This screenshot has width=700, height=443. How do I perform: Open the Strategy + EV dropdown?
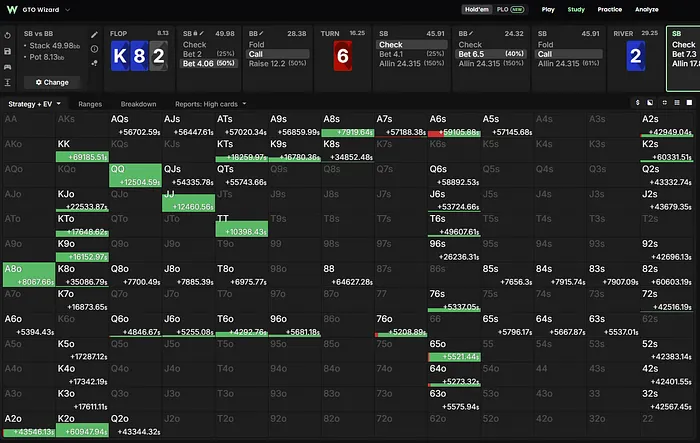(x=34, y=104)
